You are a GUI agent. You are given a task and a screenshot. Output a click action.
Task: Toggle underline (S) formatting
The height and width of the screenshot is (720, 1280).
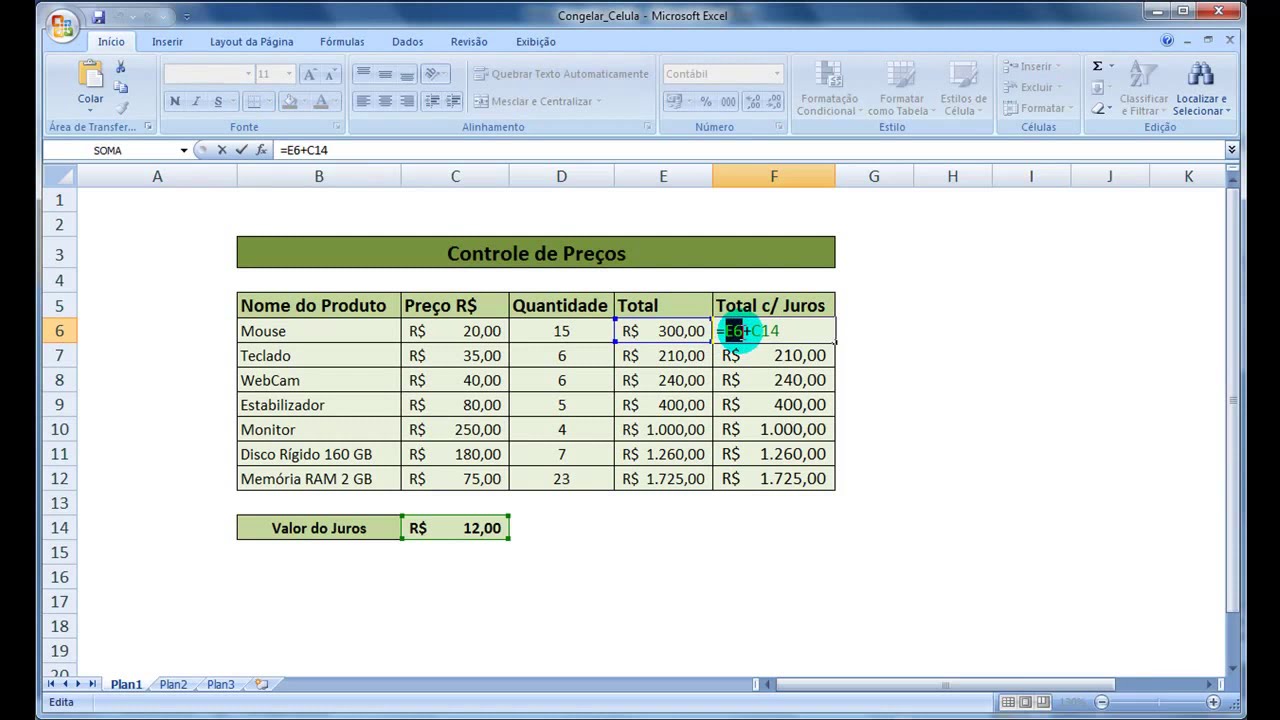coord(218,101)
